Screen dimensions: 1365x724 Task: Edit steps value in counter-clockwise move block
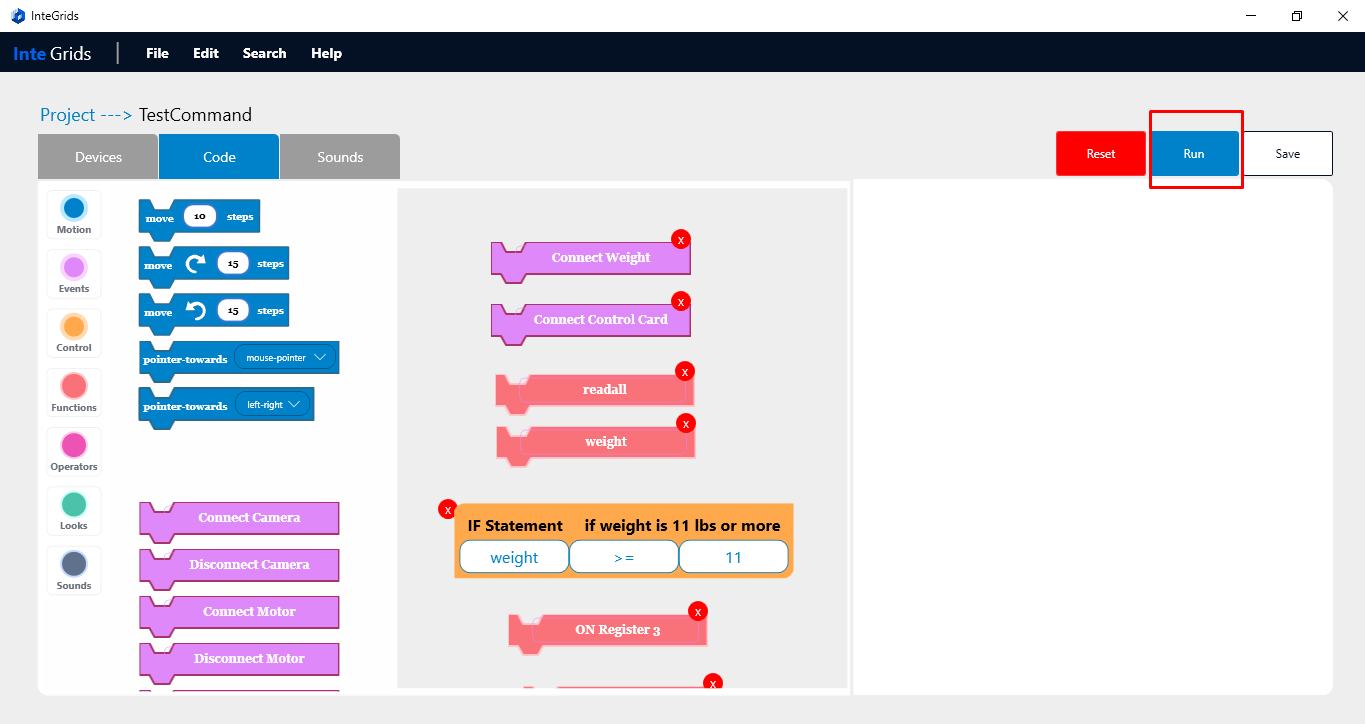[233, 311]
